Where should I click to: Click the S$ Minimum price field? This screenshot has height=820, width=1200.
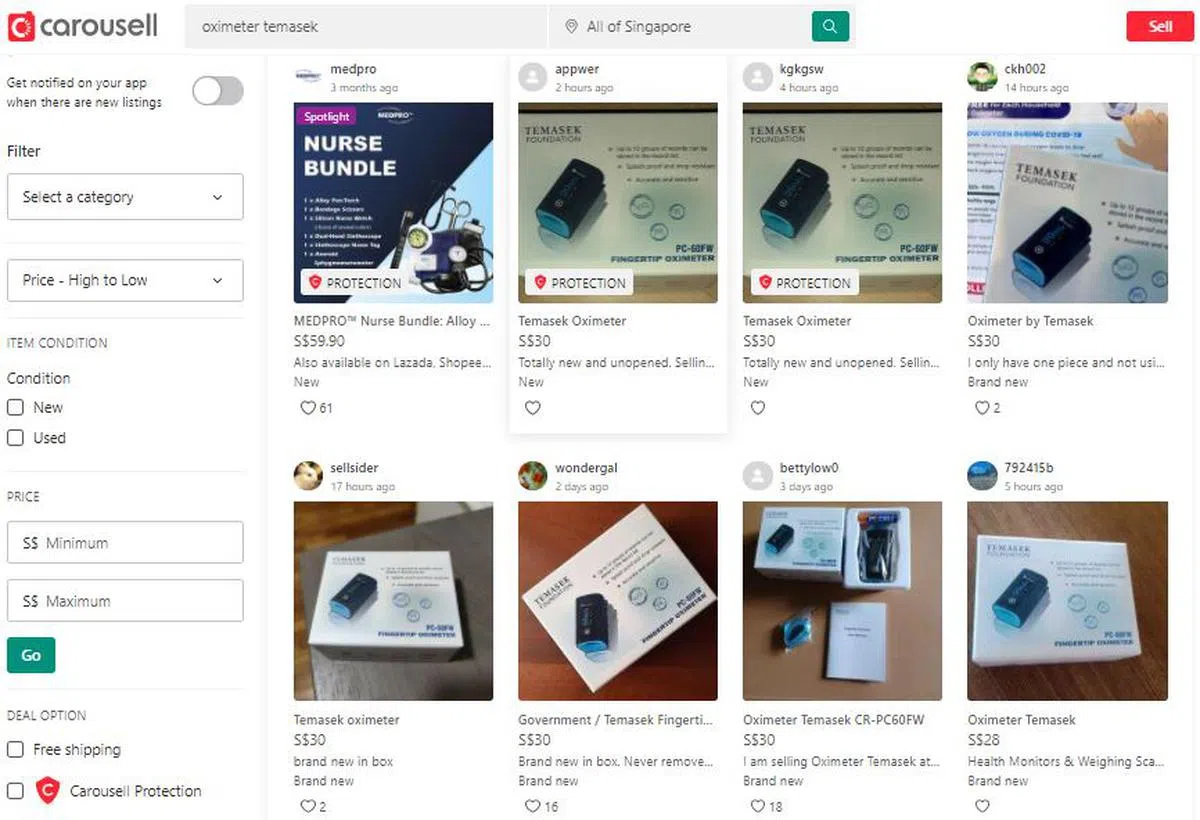[x=125, y=542]
